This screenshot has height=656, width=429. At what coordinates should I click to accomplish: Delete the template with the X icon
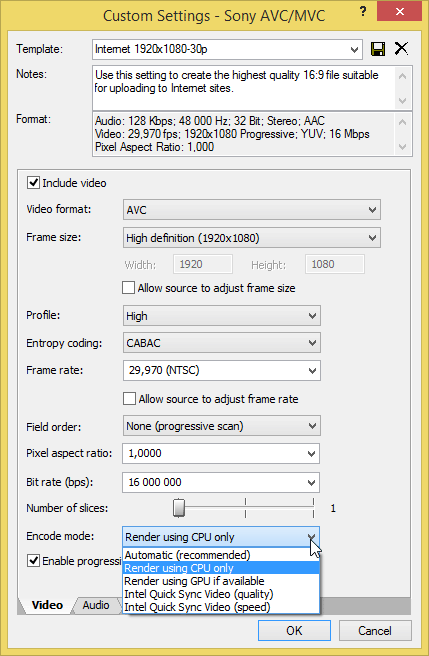click(x=401, y=49)
